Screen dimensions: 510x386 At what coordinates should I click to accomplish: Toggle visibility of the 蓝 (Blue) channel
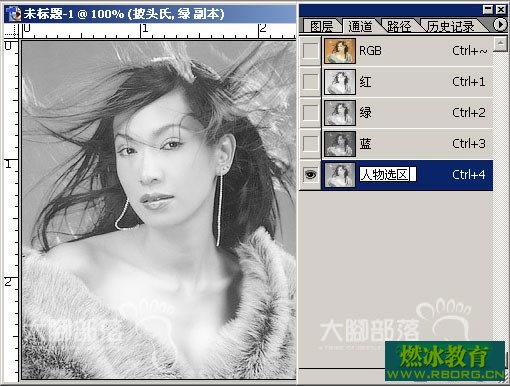pyautogui.click(x=310, y=144)
